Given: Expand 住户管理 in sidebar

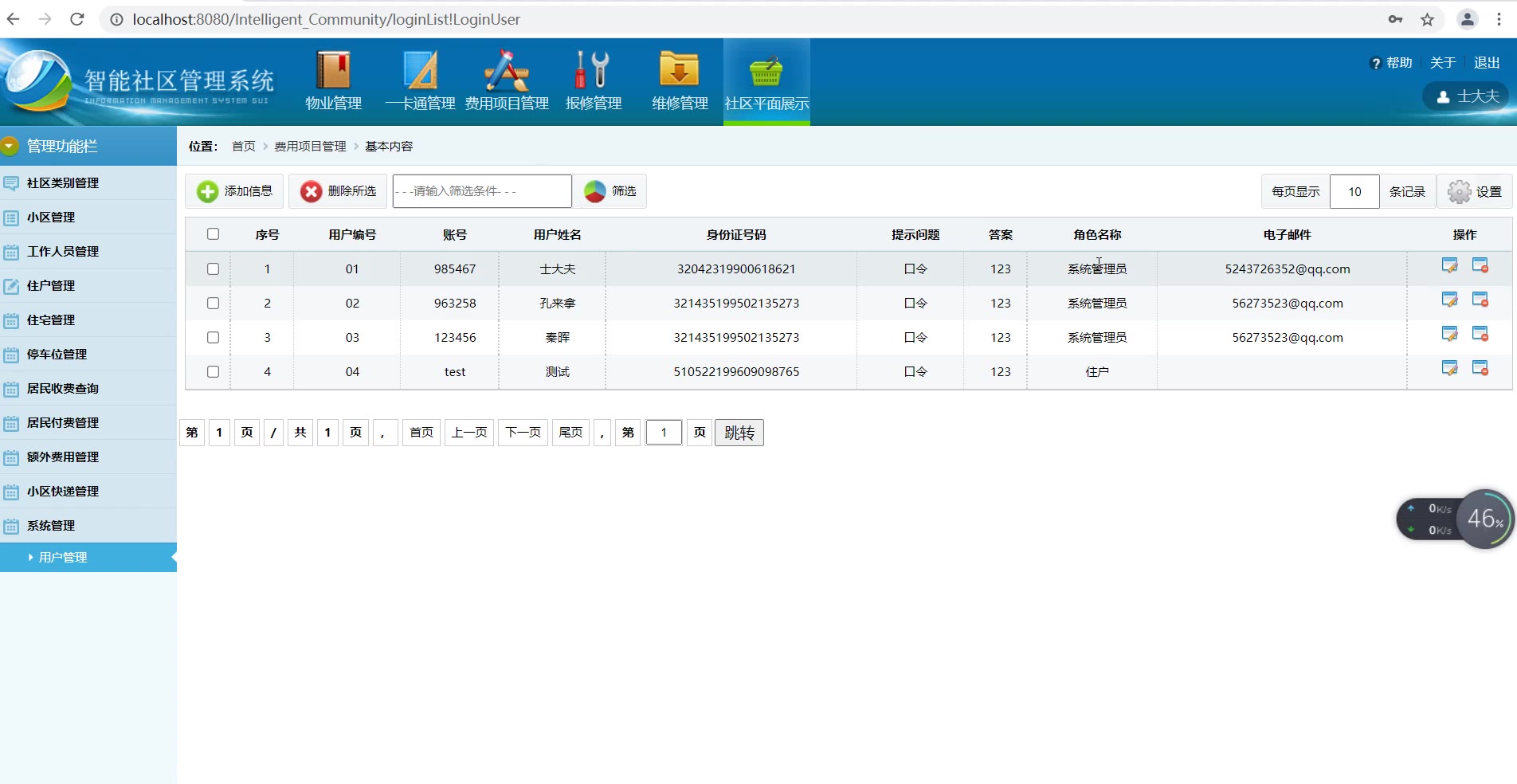Looking at the screenshot, I should click(x=88, y=285).
